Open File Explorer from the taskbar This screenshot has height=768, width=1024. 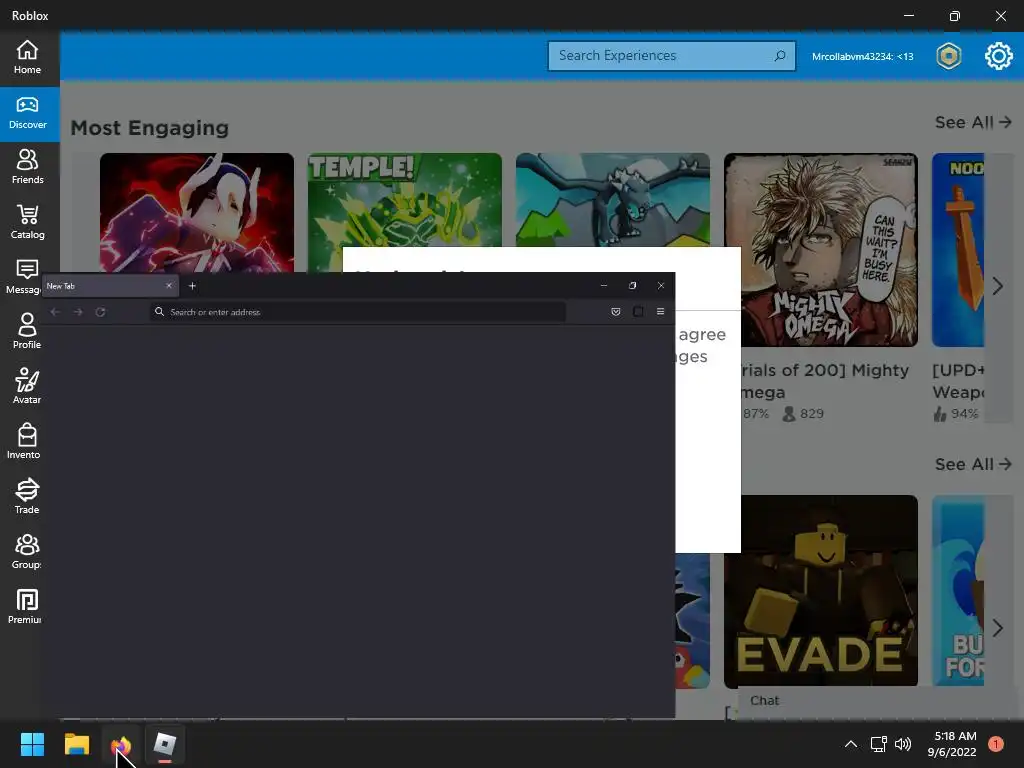tap(77, 744)
